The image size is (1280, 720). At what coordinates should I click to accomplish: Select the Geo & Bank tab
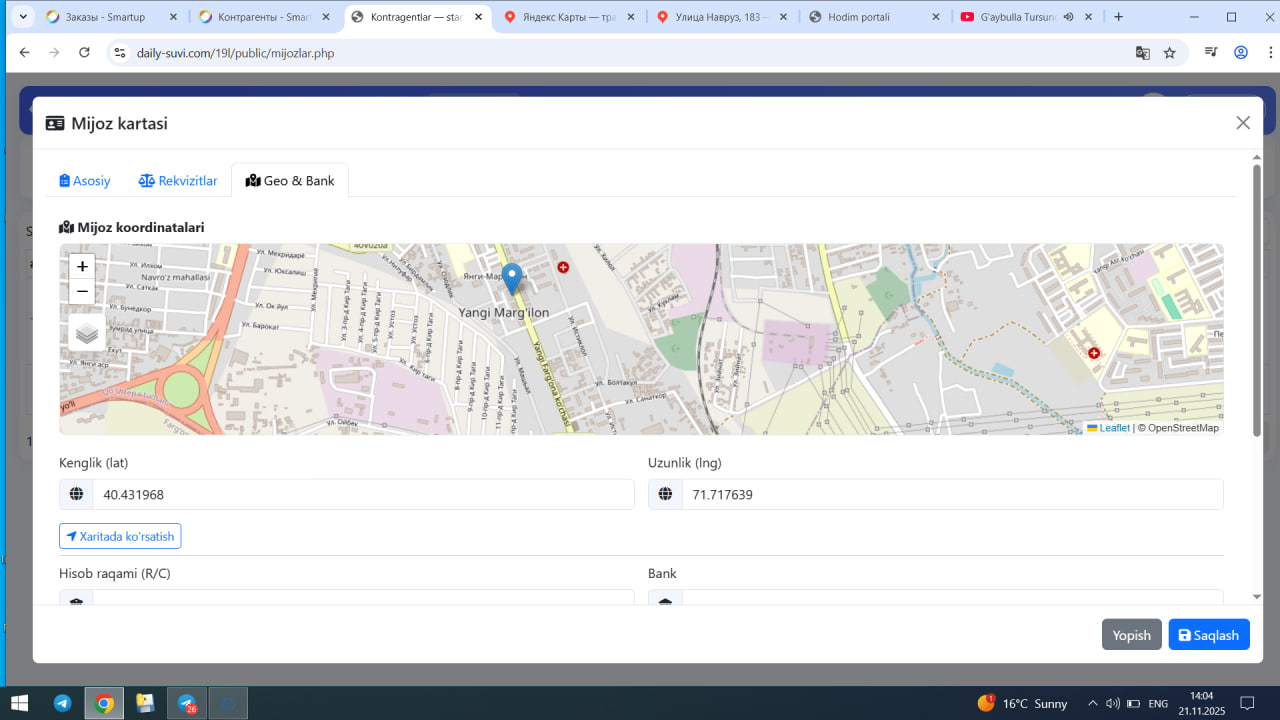(290, 181)
